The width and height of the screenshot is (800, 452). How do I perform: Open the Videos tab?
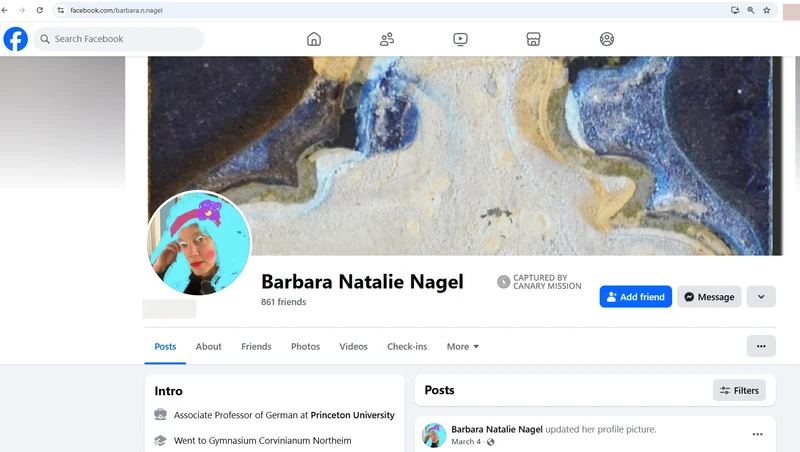tap(354, 346)
